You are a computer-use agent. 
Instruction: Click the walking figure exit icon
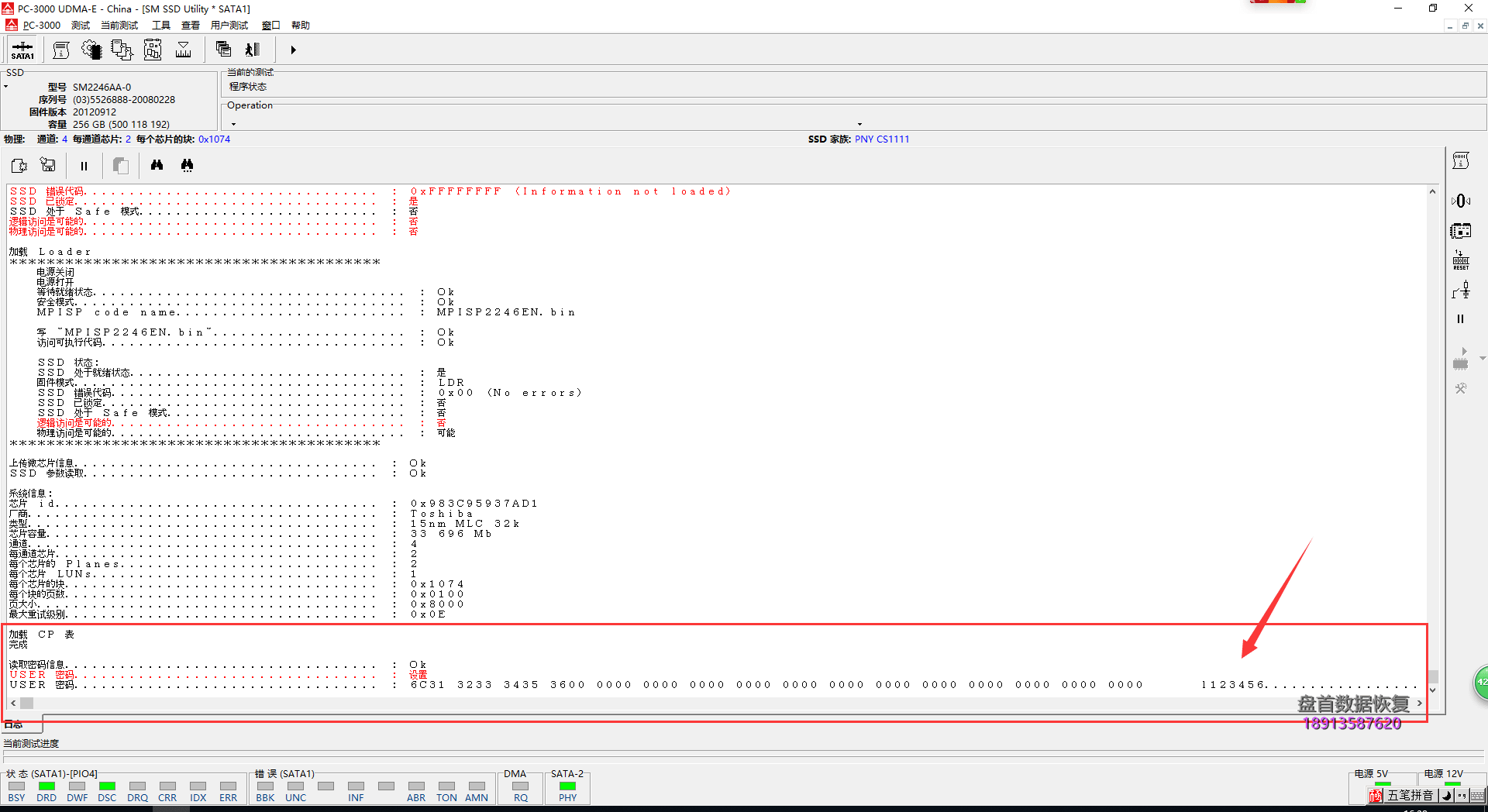tap(253, 50)
